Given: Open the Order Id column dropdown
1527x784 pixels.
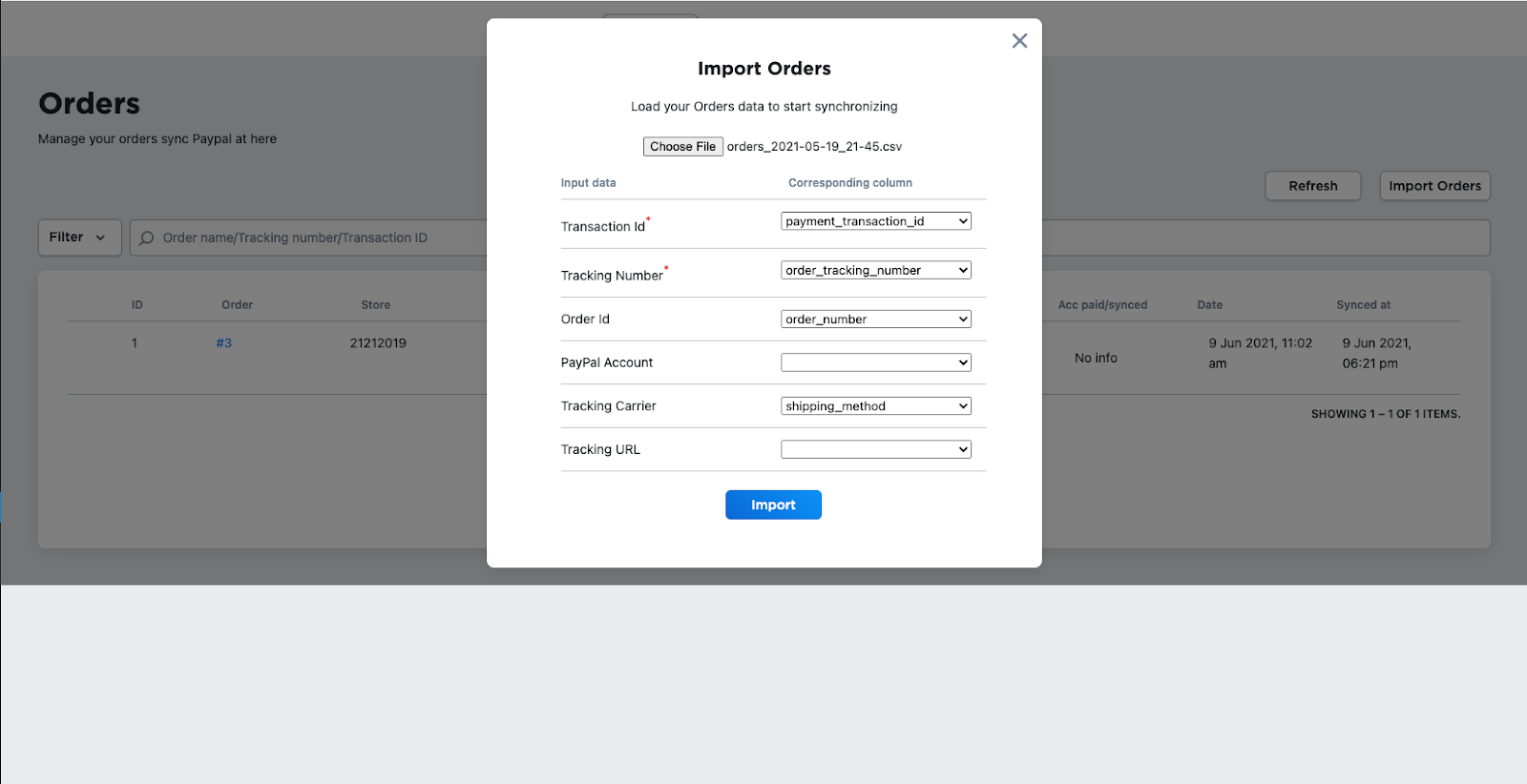Looking at the screenshot, I should 876,320.
